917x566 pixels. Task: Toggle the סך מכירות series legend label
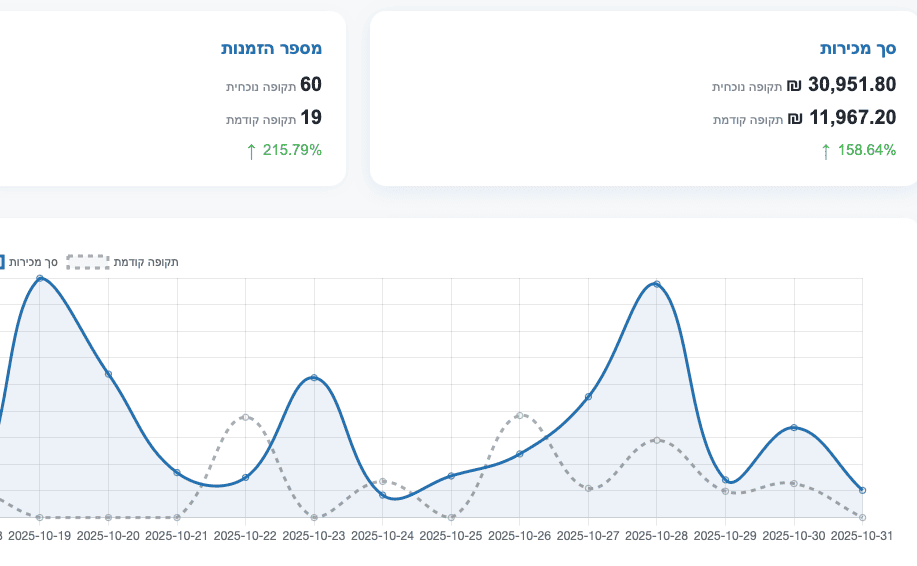(x=33, y=262)
